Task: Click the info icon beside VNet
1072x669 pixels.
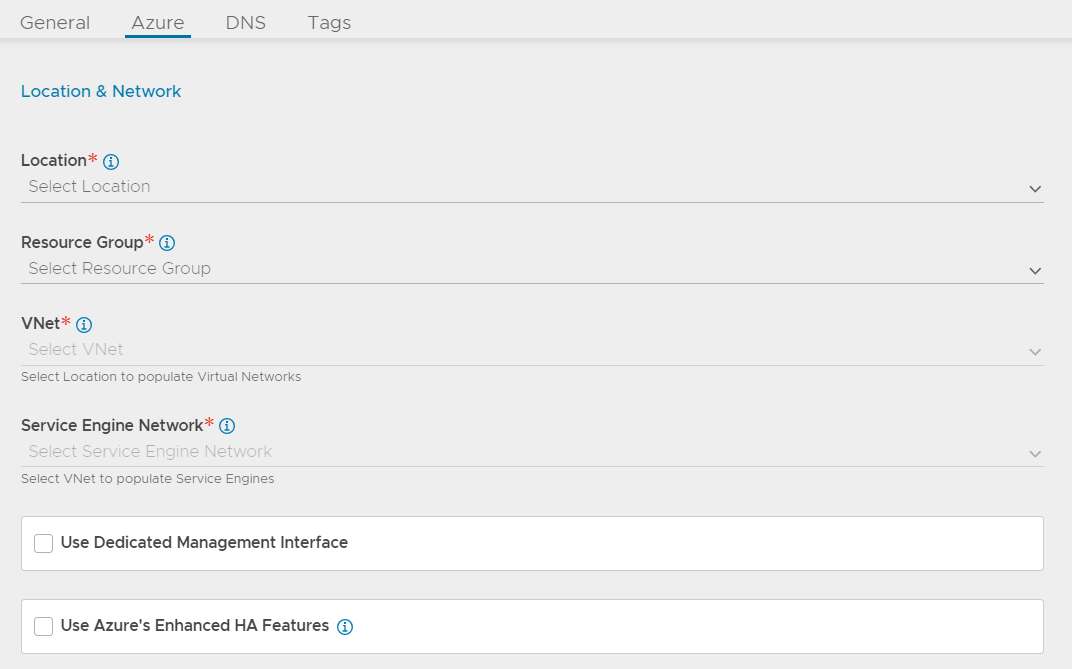Action: pos(84,325)
